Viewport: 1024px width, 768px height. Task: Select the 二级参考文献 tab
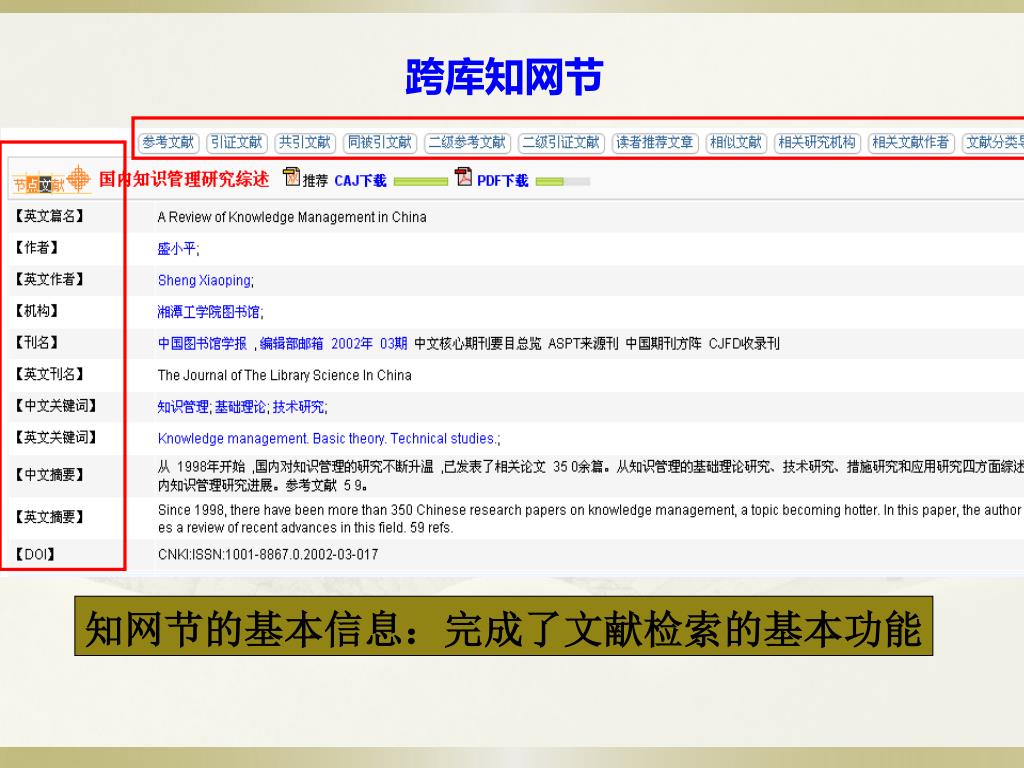(467, 142)
